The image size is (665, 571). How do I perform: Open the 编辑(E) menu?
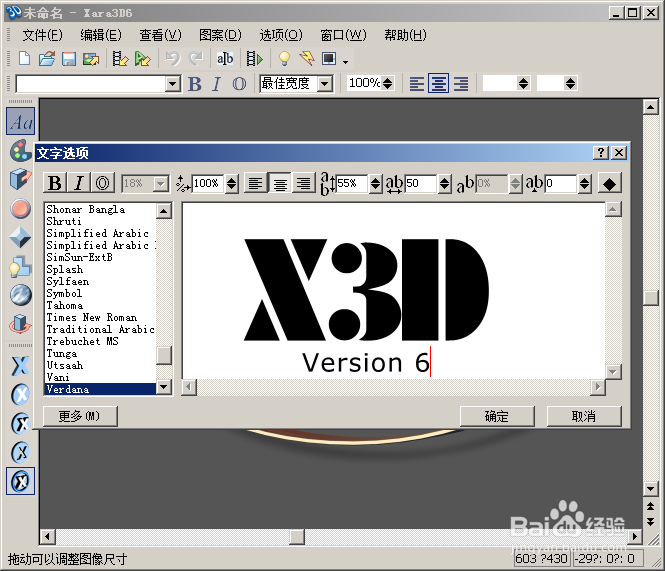click(x=101, y=35)
